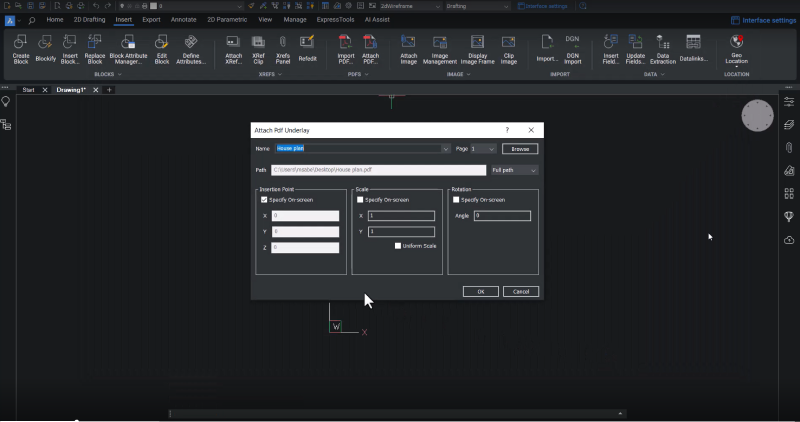
Task: Add a new drawing tab
Action: [x=109, y=90]
